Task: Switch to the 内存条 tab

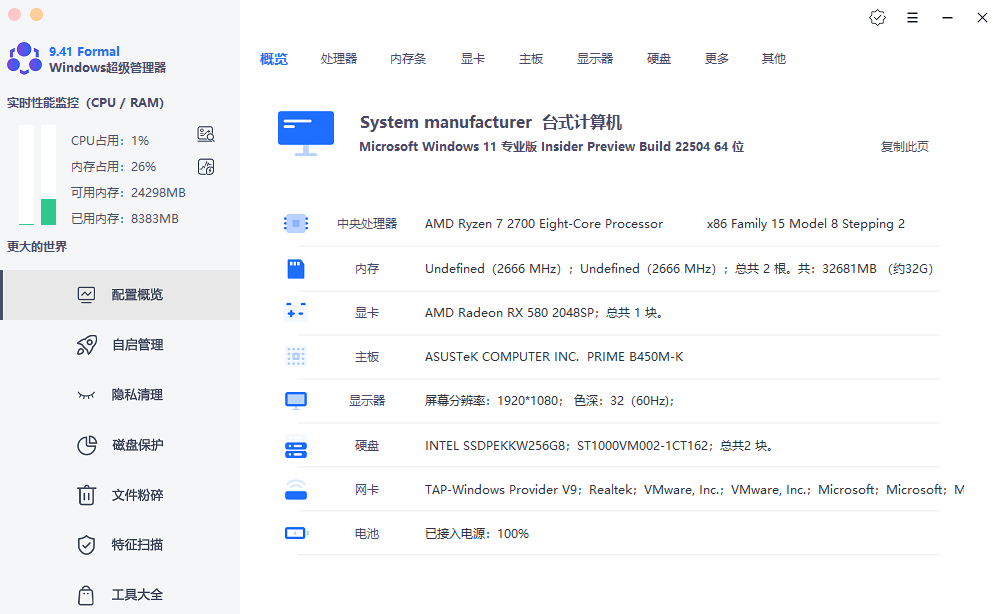Action: coord(408,59)
